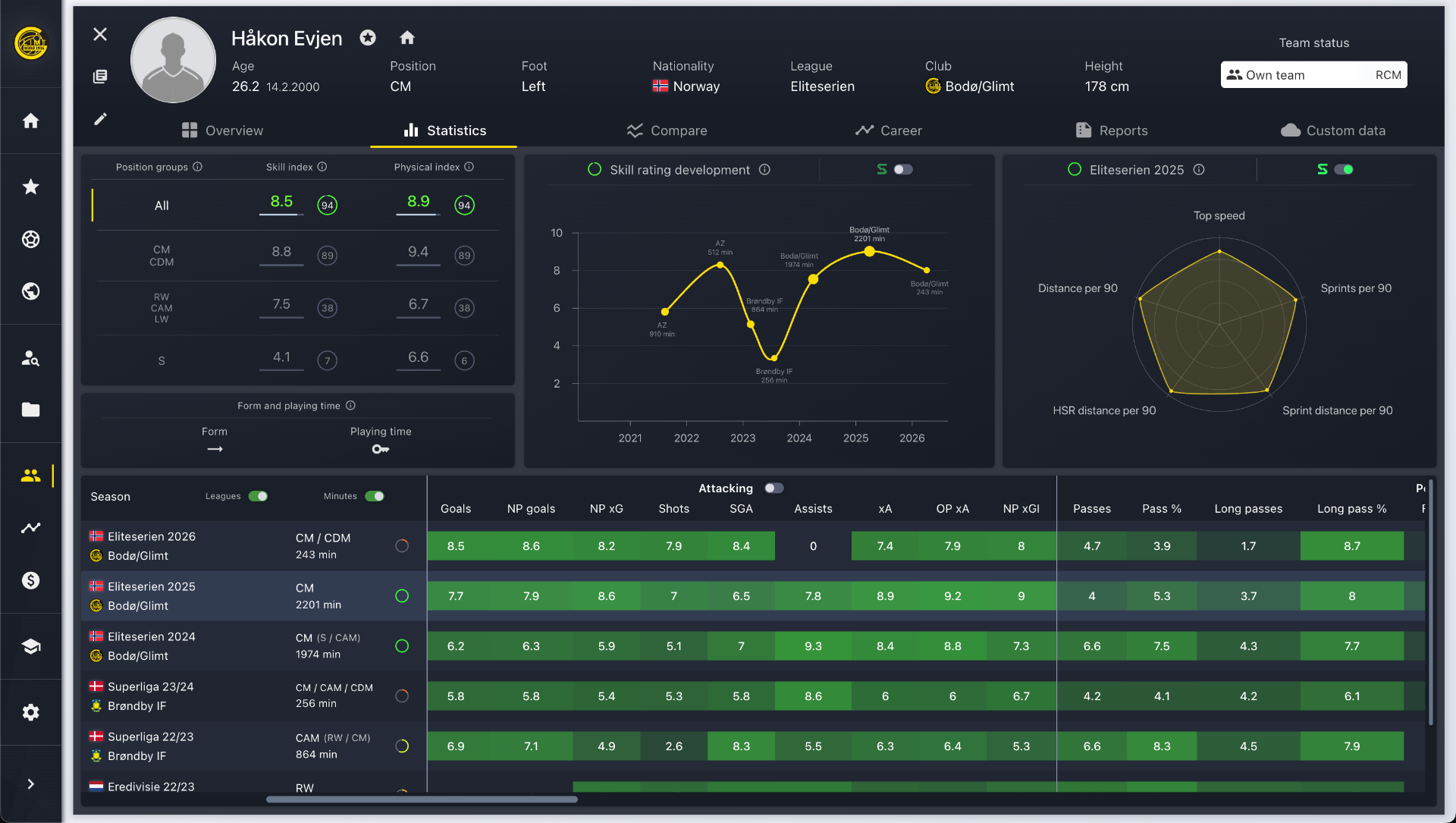Open the notes icon below the close button
The height and width of the screenshot is (823, 1456).
100,77
